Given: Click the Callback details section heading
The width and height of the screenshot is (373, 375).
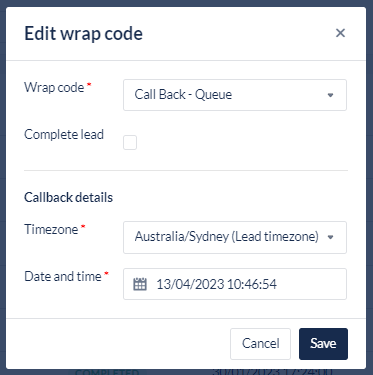Looking at the screenshot, I should point(69,197).
